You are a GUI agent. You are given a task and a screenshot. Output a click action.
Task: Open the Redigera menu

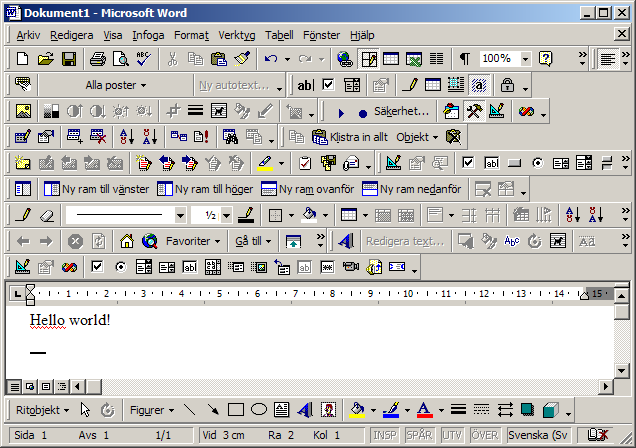pos(71,35)
